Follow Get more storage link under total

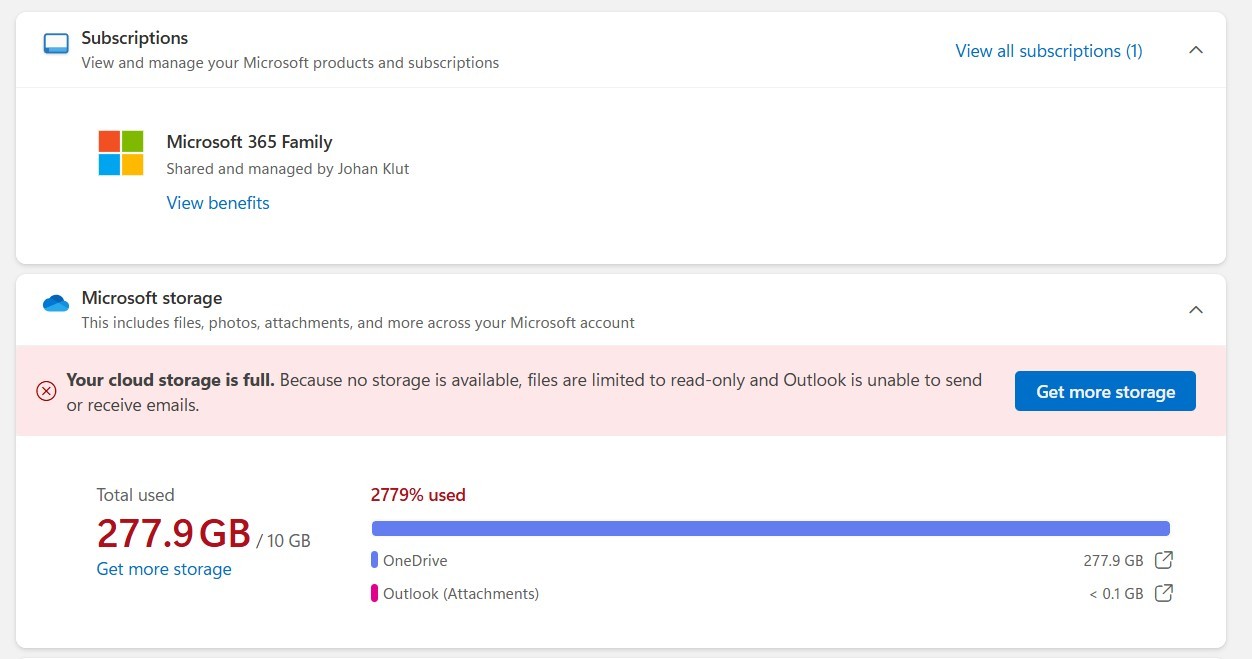point(164,569)
